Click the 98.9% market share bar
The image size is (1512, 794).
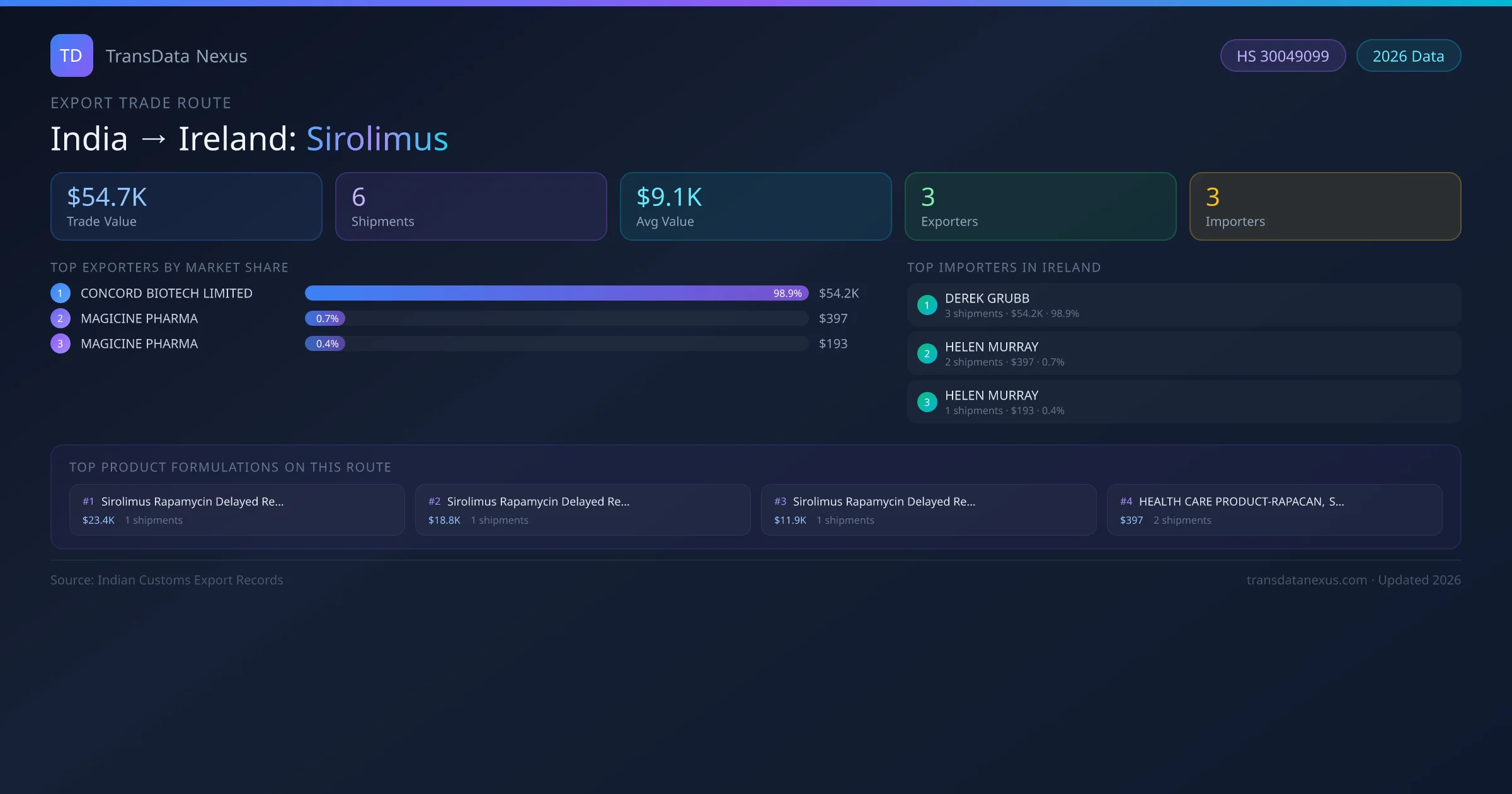point(556,293)
